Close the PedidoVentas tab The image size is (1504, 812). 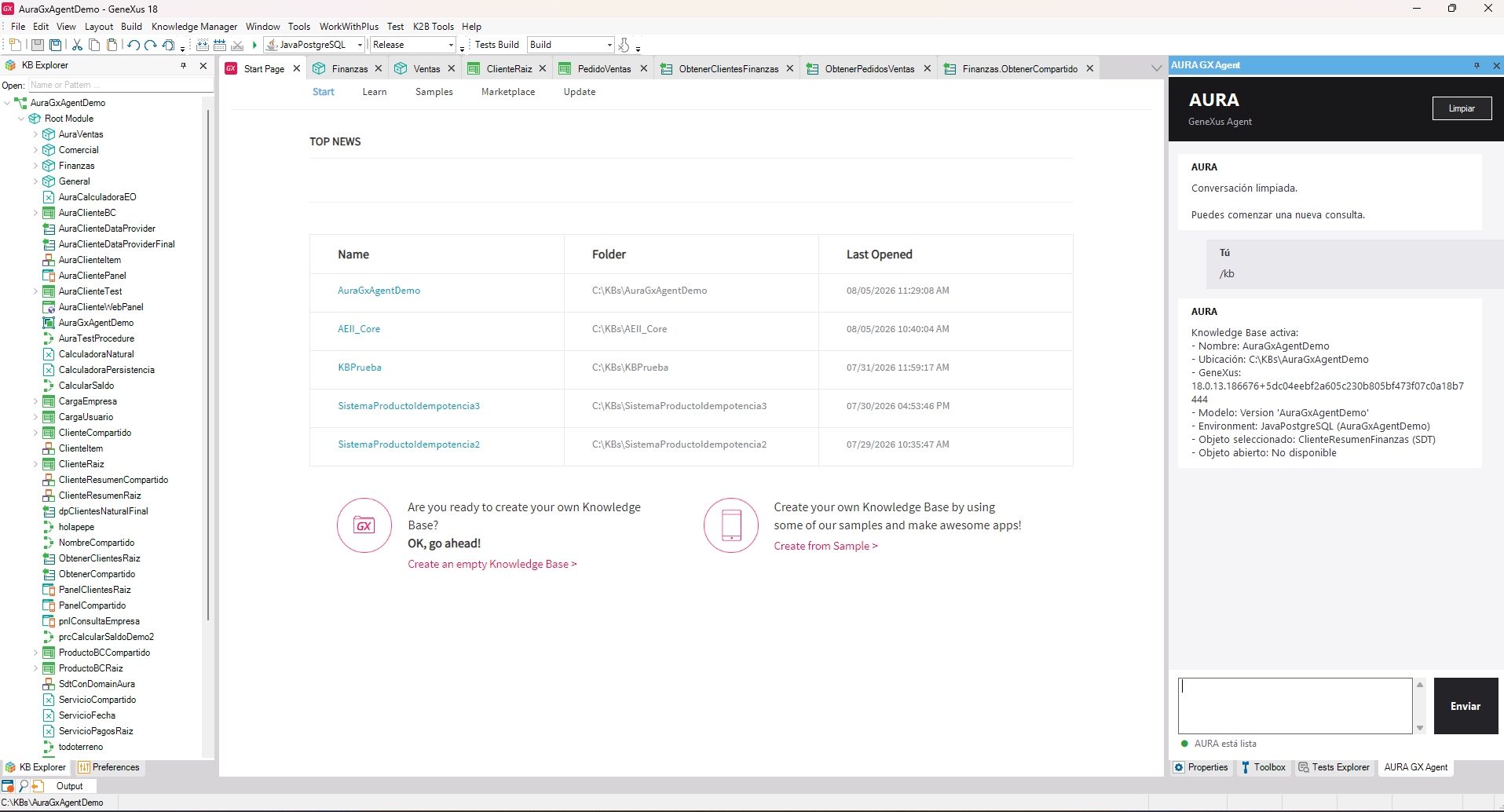pyautogui.click(x=644, y=68)
